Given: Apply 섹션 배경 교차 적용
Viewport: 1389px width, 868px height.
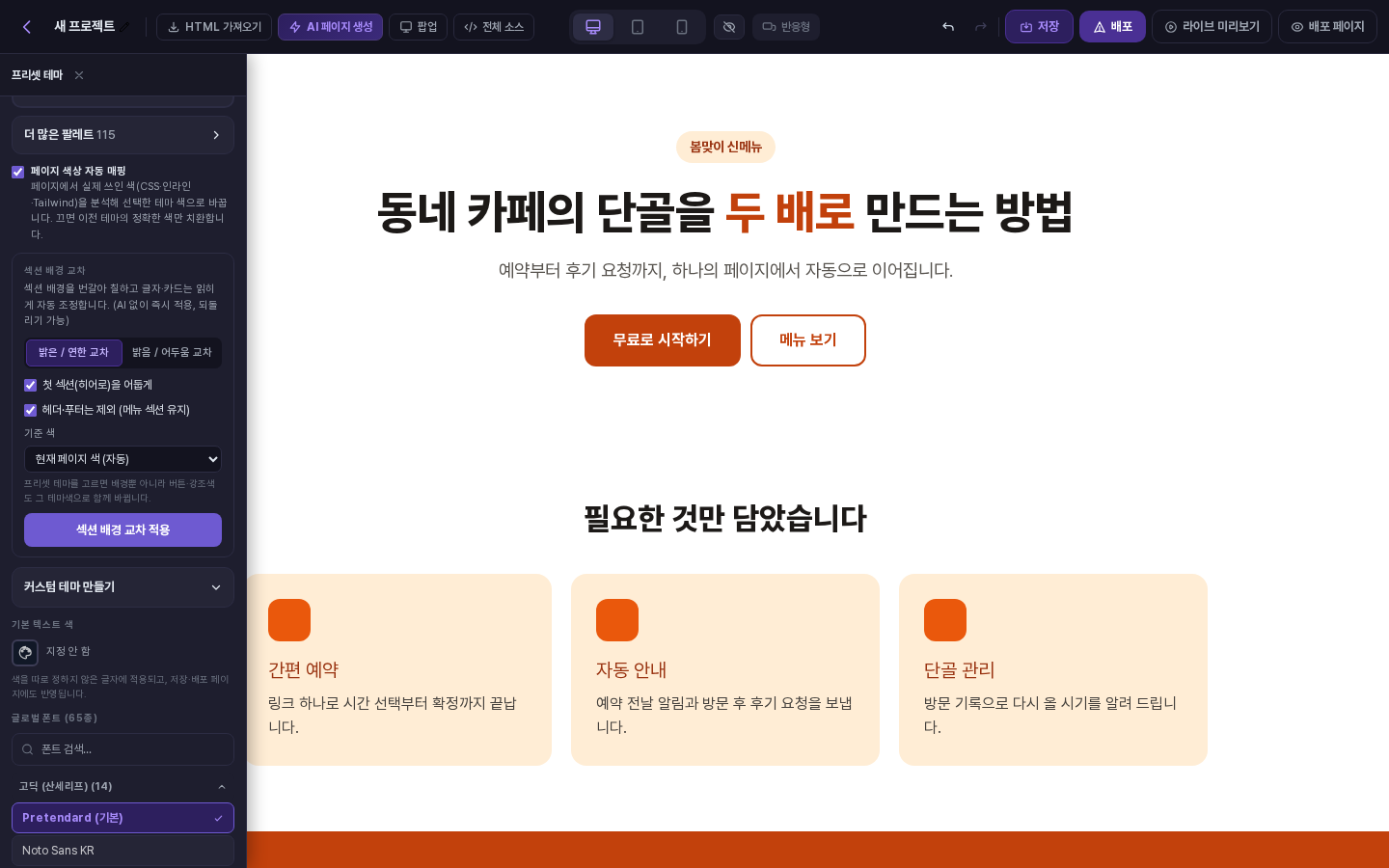Looking at the screenshot, I should (123, 530).
